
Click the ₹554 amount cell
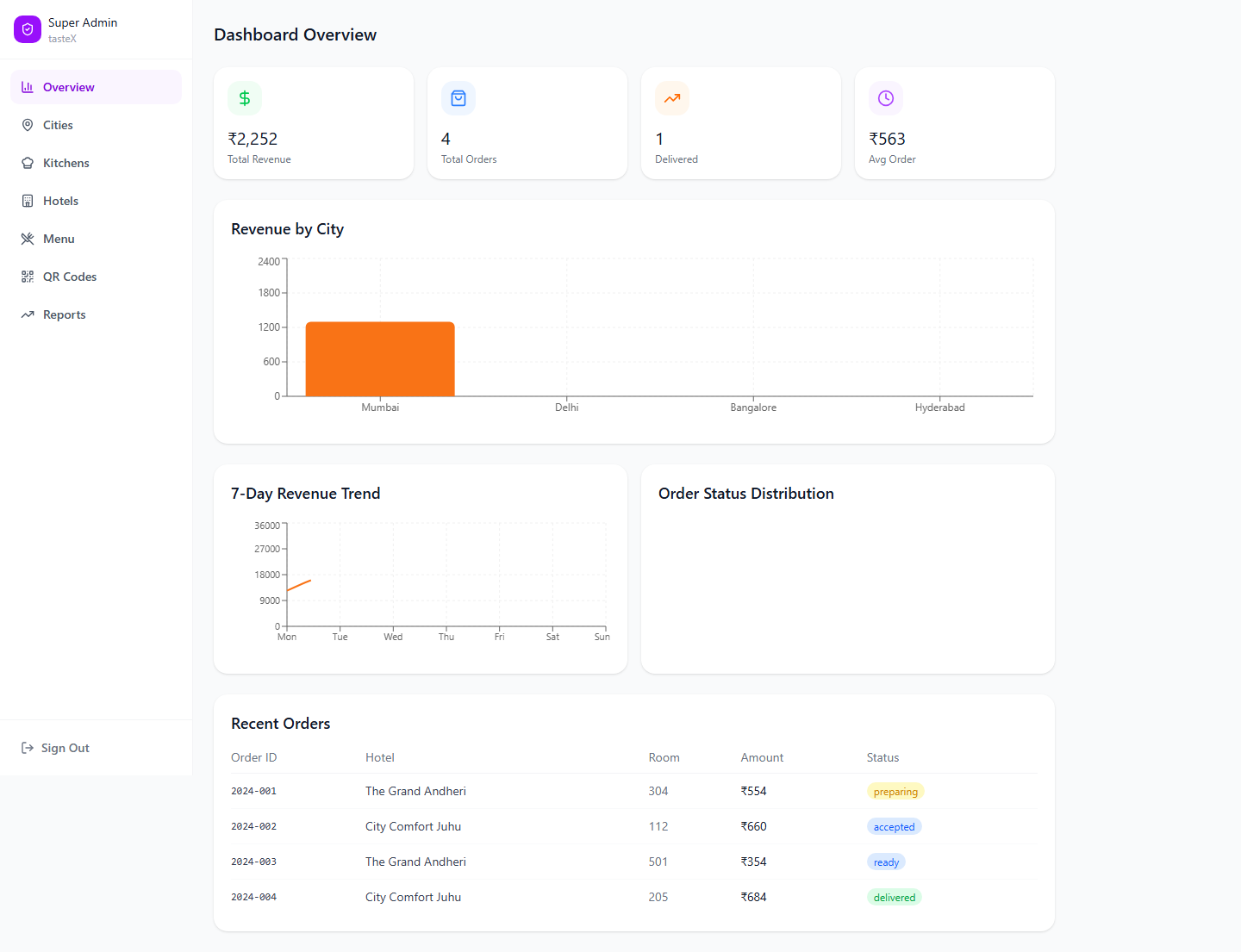coord(754,791)
